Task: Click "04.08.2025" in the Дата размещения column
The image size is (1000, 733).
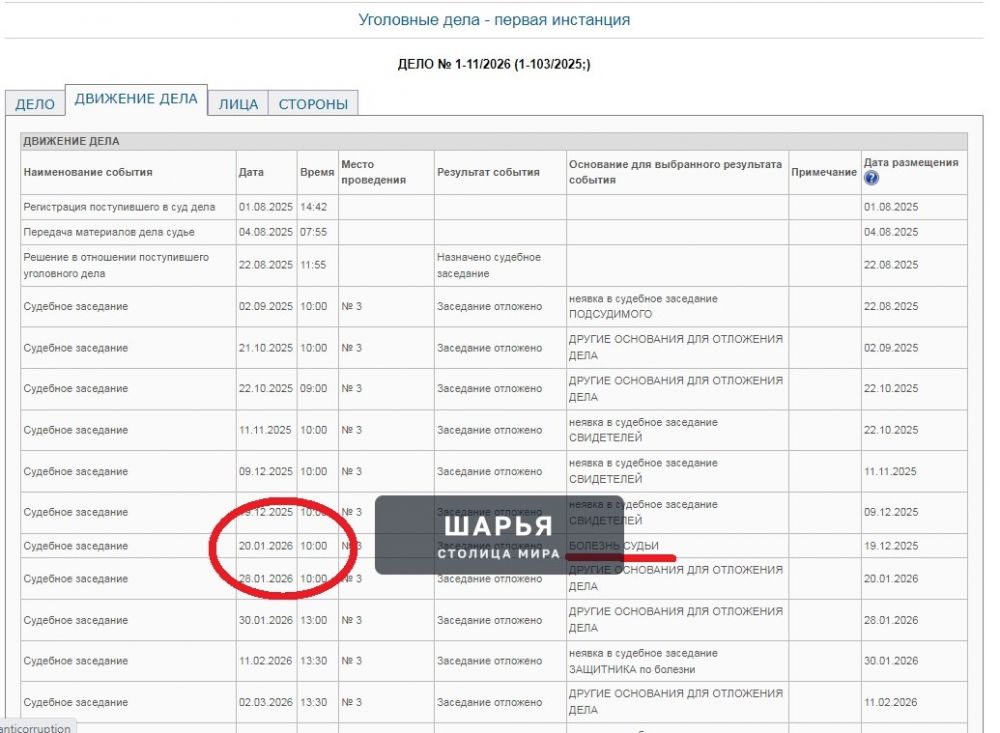Action: coord(891,233)
